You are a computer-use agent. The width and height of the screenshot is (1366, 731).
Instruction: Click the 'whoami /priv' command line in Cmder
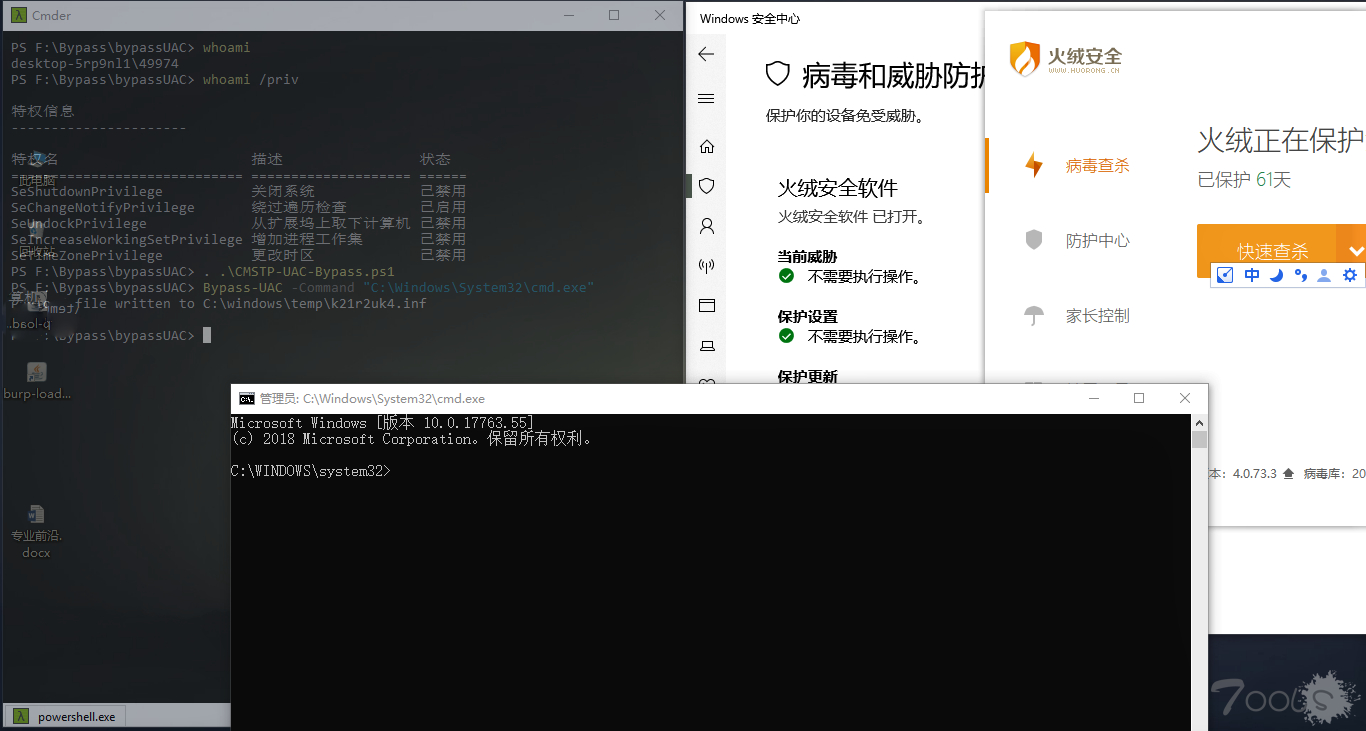155,79
